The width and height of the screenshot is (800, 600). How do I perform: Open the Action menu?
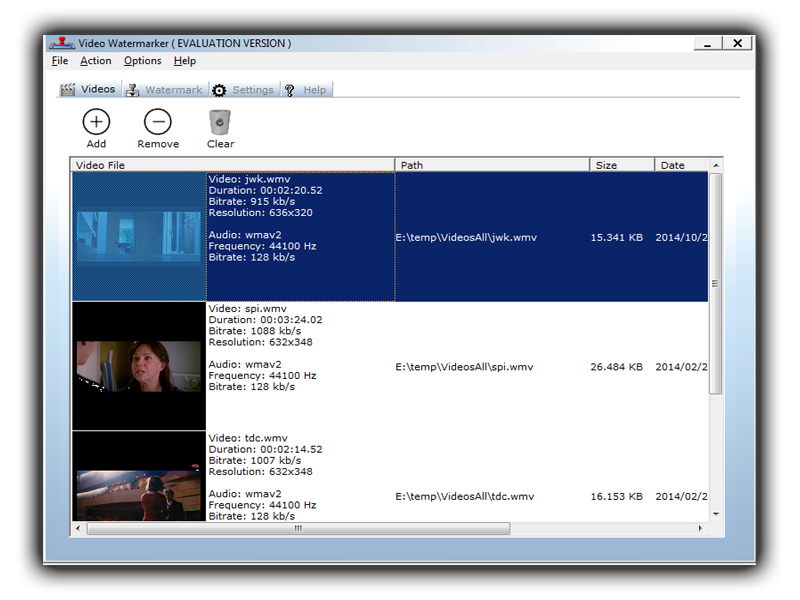click(96, 61)
